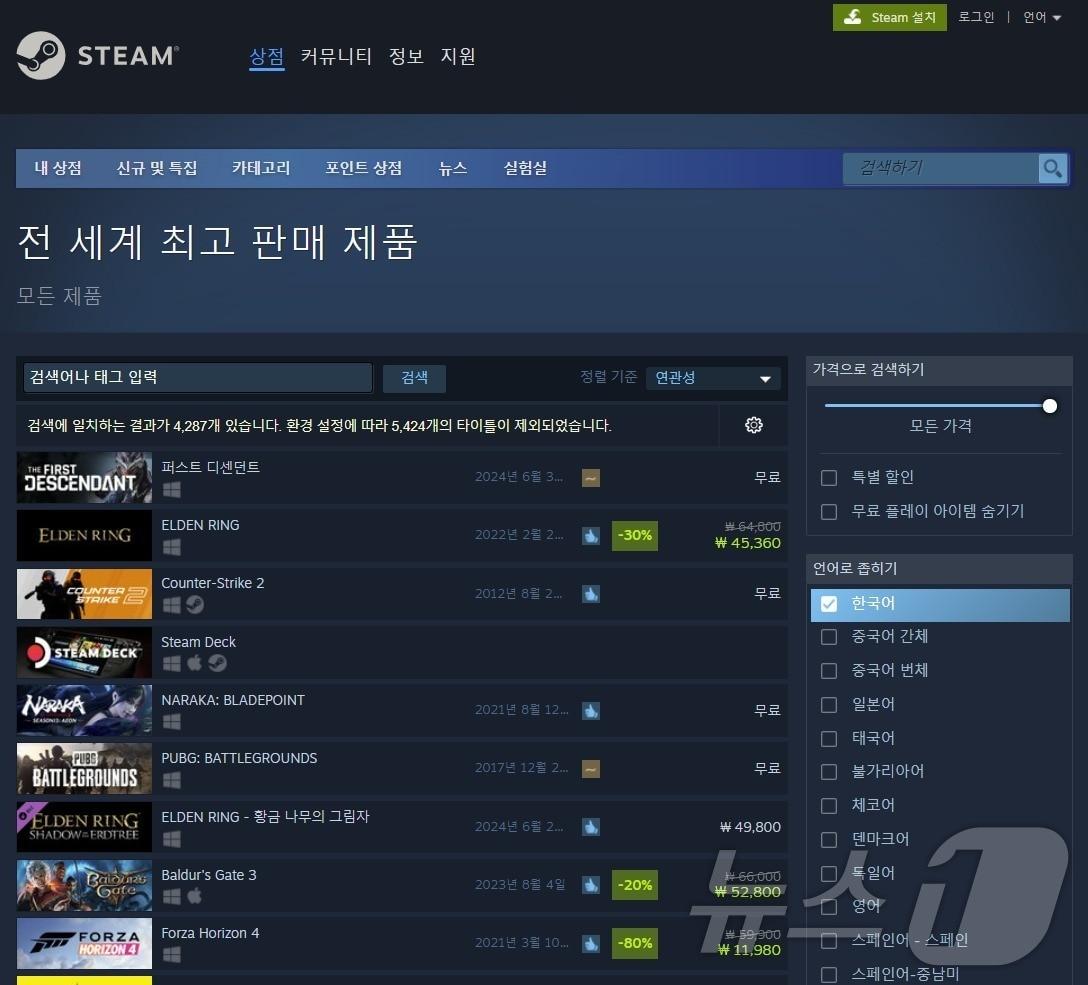Image resolution: width=1088 pixels, height=985 pixels.
Task: Click the Windows icon under ELDEN RING
Action: click(x=171, y=548)
